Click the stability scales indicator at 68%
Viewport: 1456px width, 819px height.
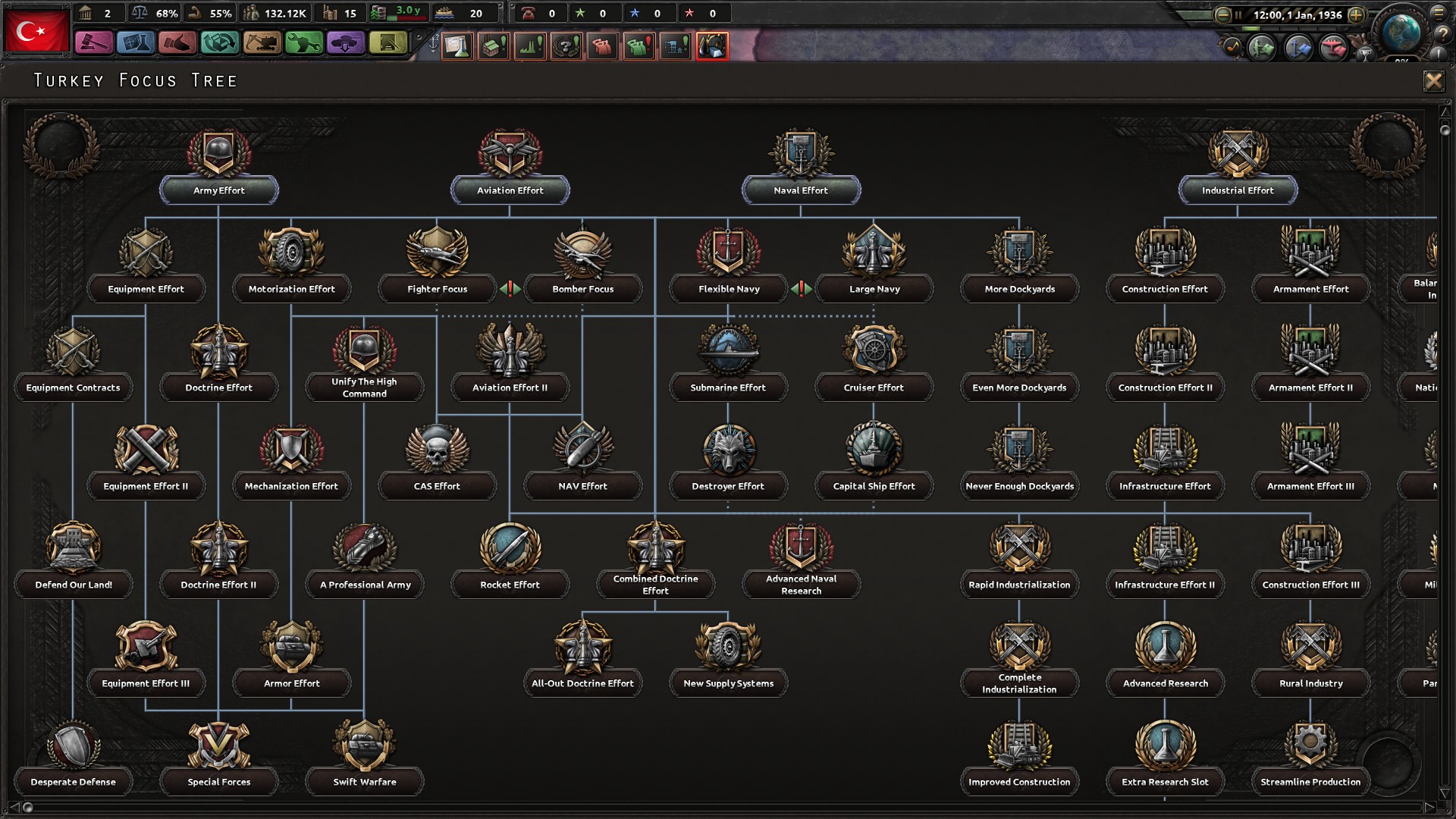click(154, 13)
